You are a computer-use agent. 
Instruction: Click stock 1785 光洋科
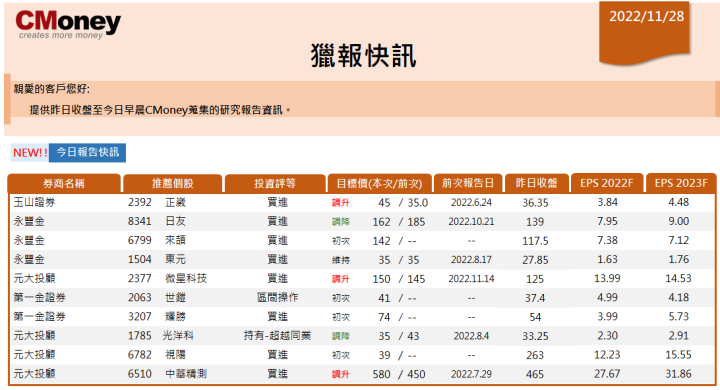(x=161, y=336)
